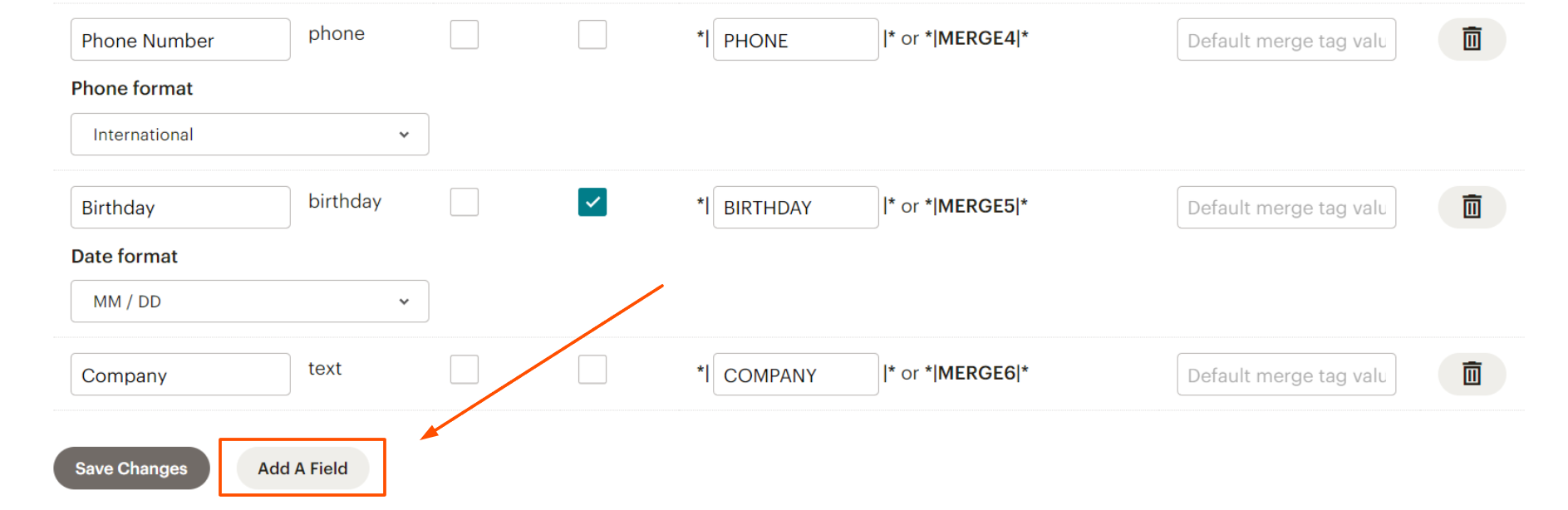Open the Date format MM / DD dropdown
This screenshot has height=510, width=1568.
click(249, 302)
